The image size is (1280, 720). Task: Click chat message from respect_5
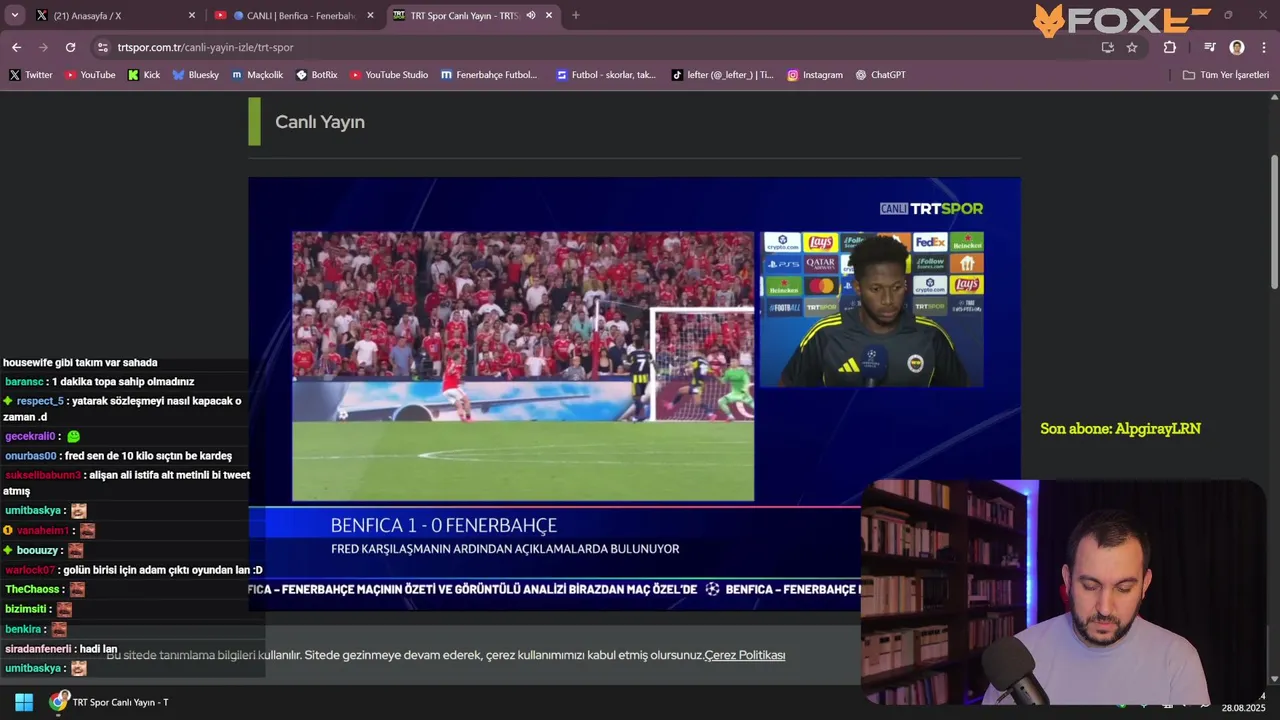pos(123,409)
